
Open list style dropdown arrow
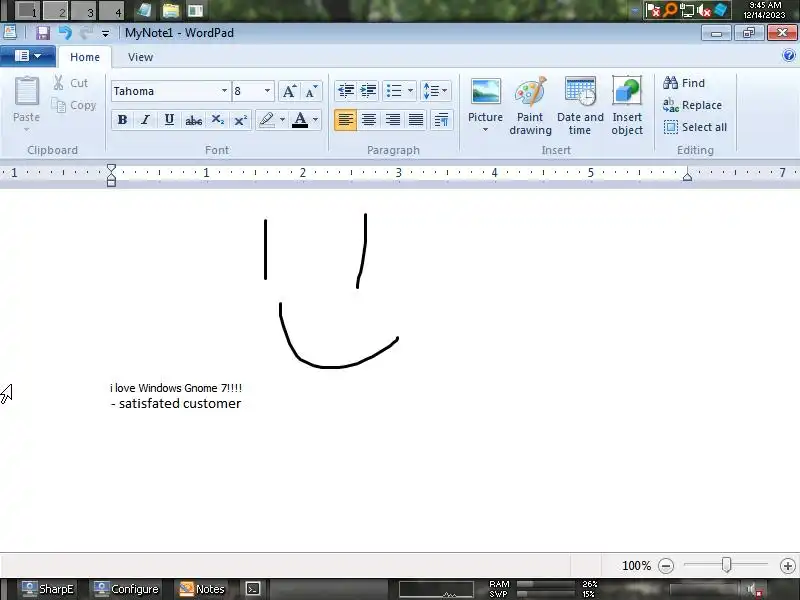pyautogui.click(x=410, y=91)
